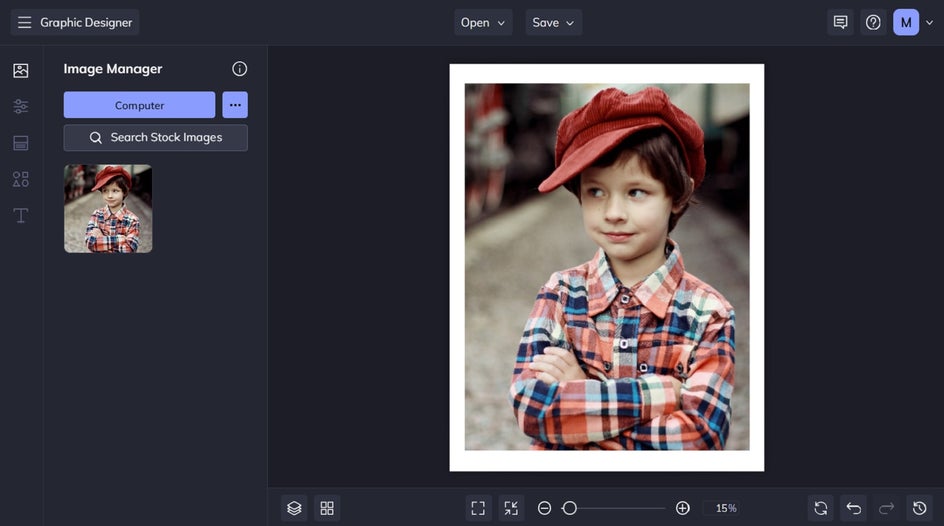The height and width of the screenshot is (526, 944).
Task: Open the Image Manager sidebar icon
Action: [x=21, y=70]
